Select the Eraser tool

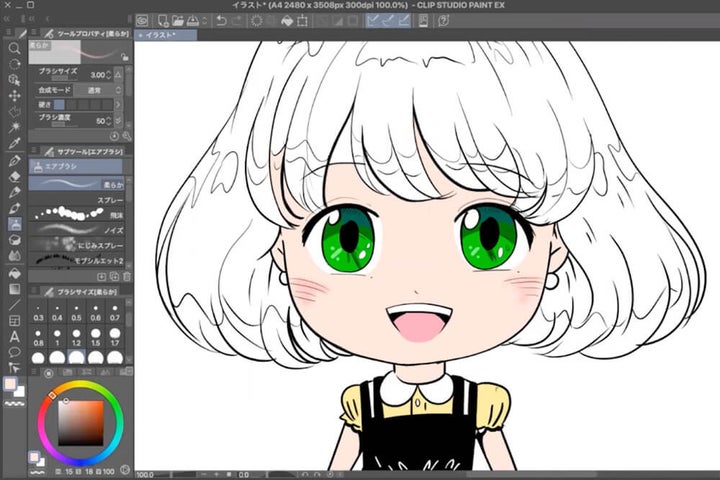coord(14,176)
